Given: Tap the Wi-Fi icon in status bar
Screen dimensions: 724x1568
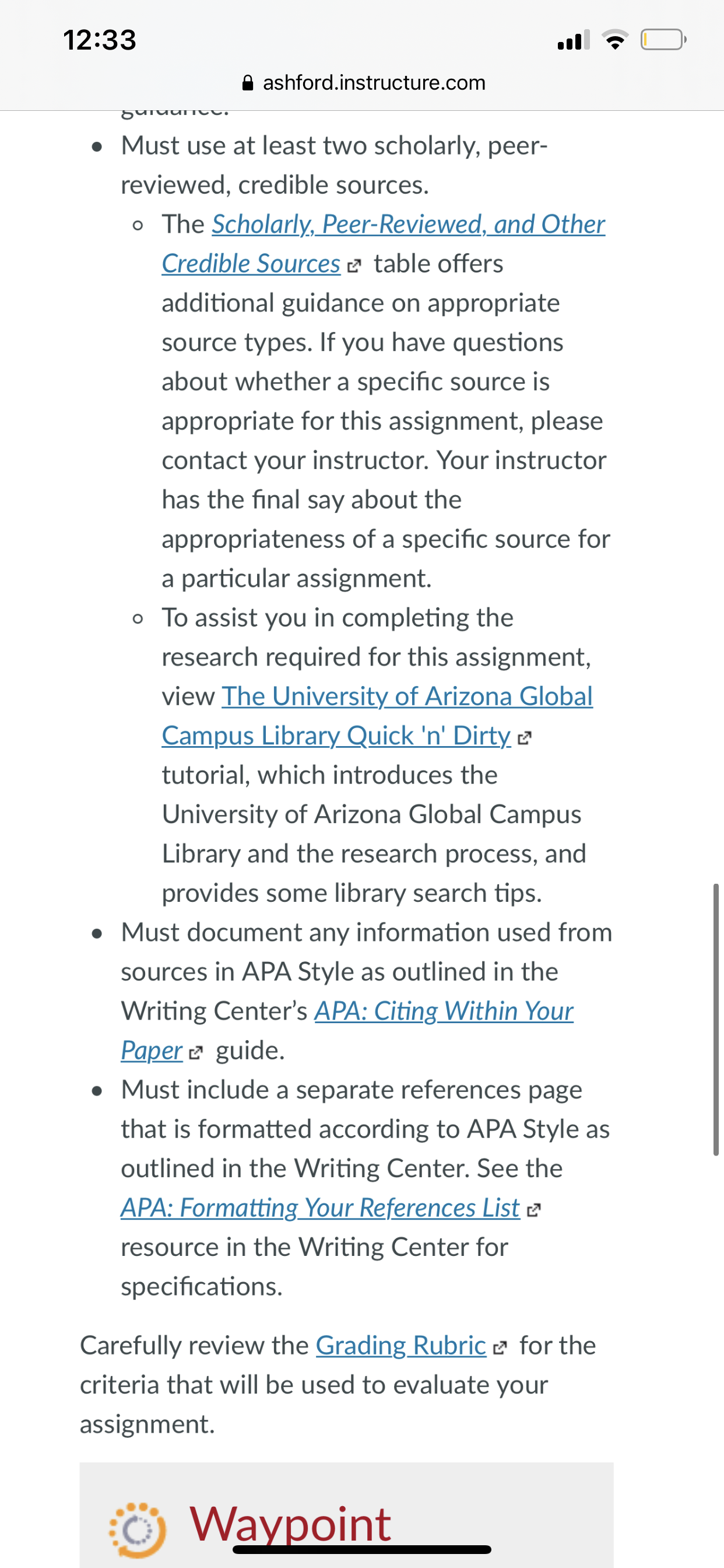Looking at the screenshot, I should pyautogui.click(x=615, y=40).
